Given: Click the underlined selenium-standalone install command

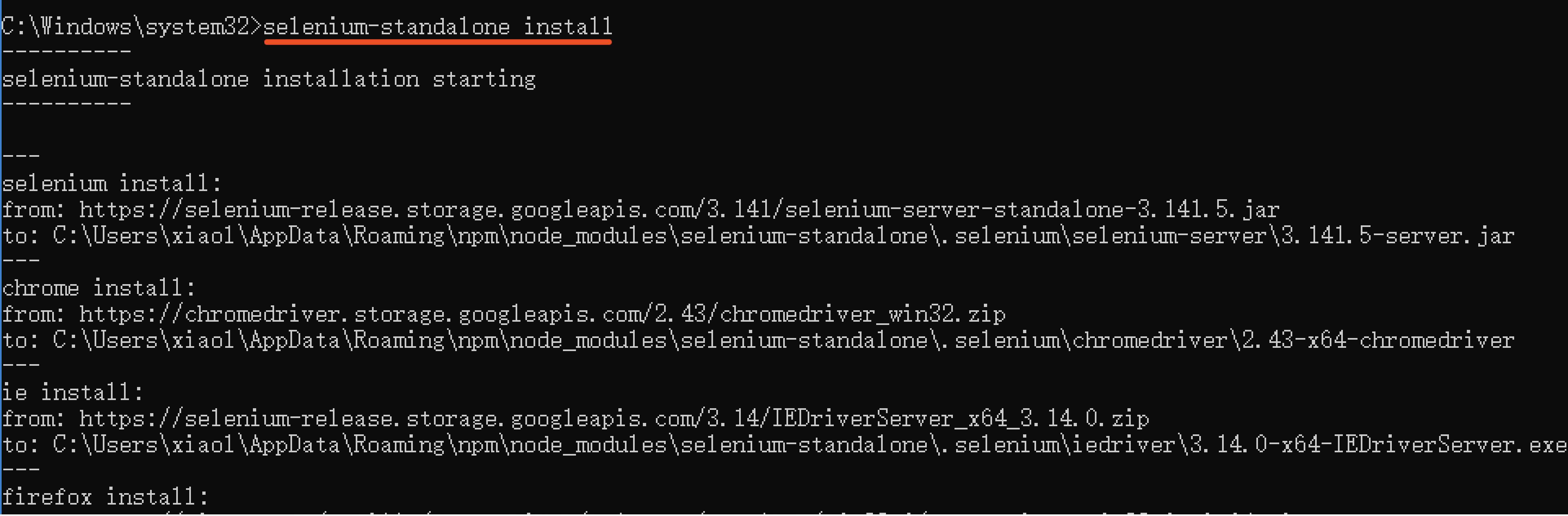Looking at the screenshot, I should [x=438, y=27].
